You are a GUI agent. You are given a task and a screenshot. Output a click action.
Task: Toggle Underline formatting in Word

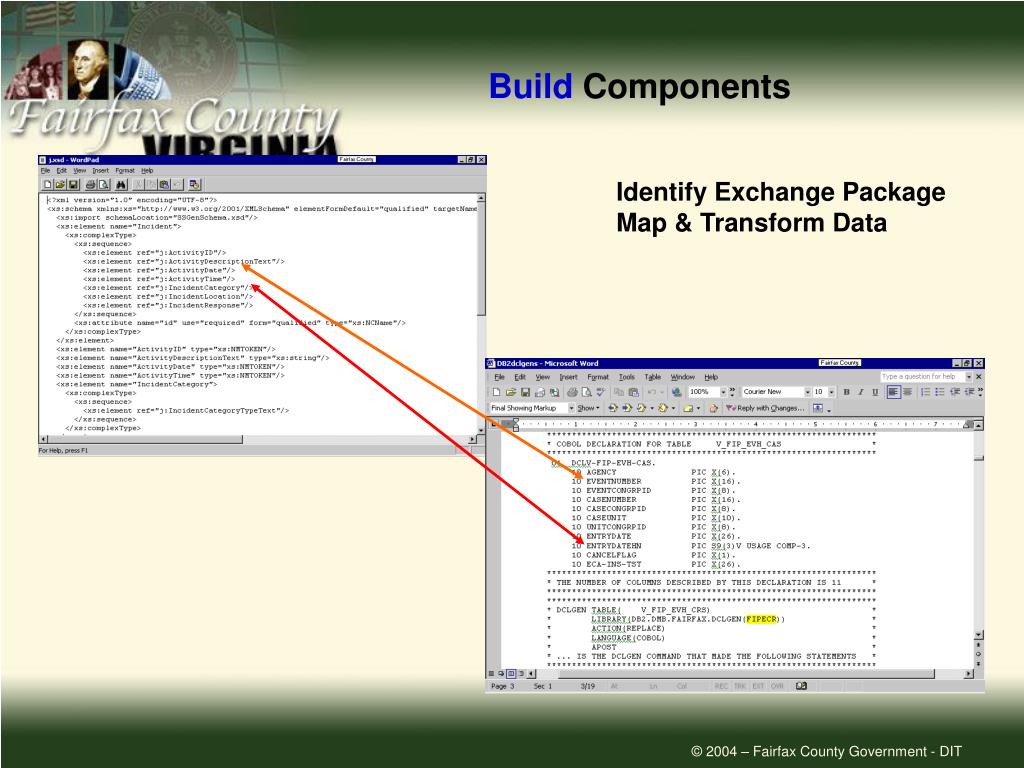pyautogui.click(x=875, y=392)
